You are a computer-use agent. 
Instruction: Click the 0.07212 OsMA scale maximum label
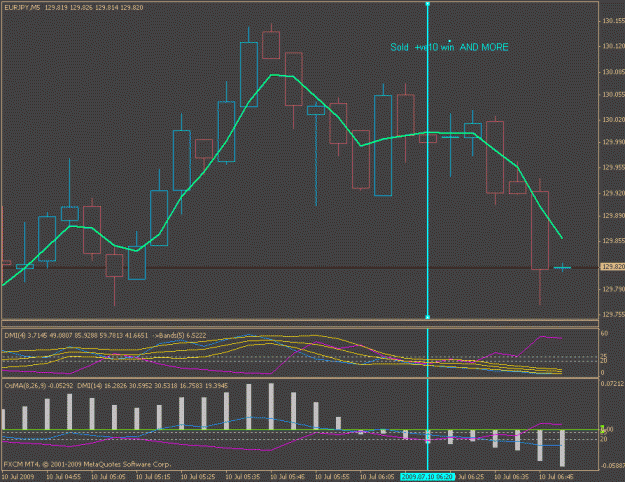click(x=612, y=384)
